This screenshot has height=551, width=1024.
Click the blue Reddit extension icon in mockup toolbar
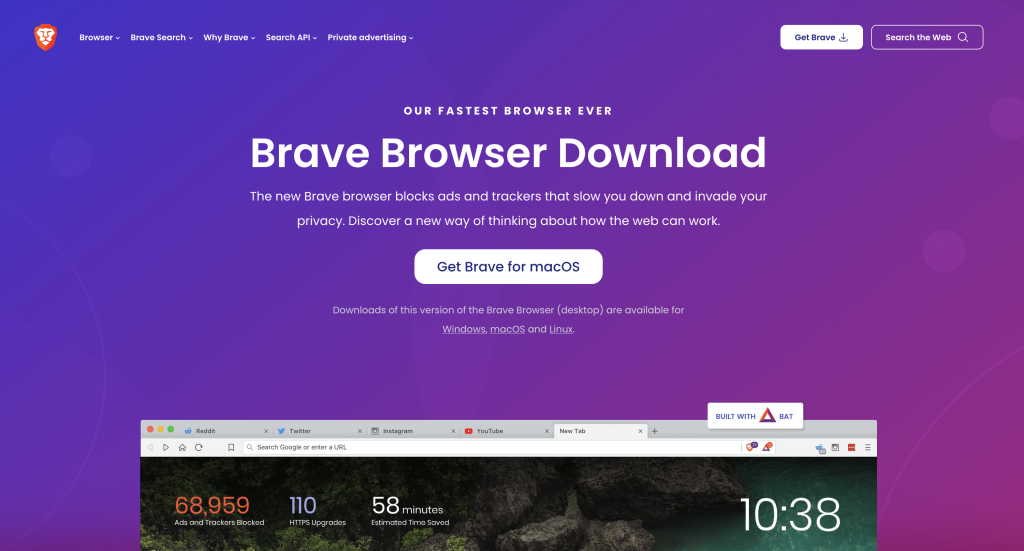[x=820, y=448]
